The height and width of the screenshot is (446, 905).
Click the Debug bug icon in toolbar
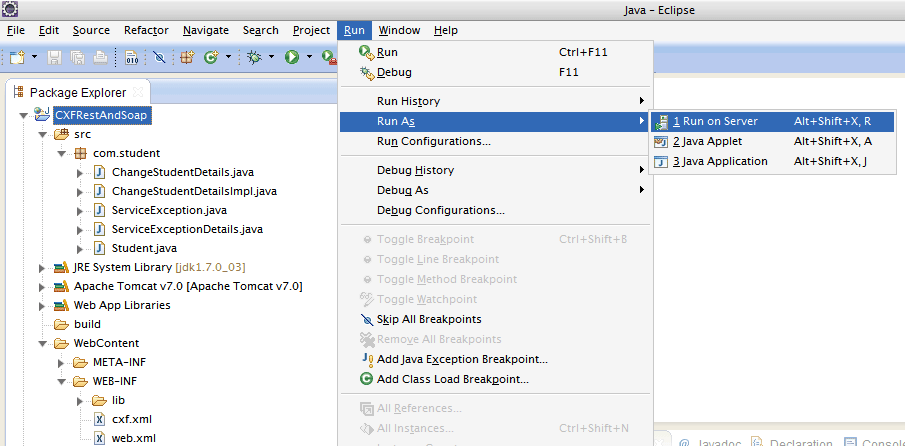(x=255, y=58)
